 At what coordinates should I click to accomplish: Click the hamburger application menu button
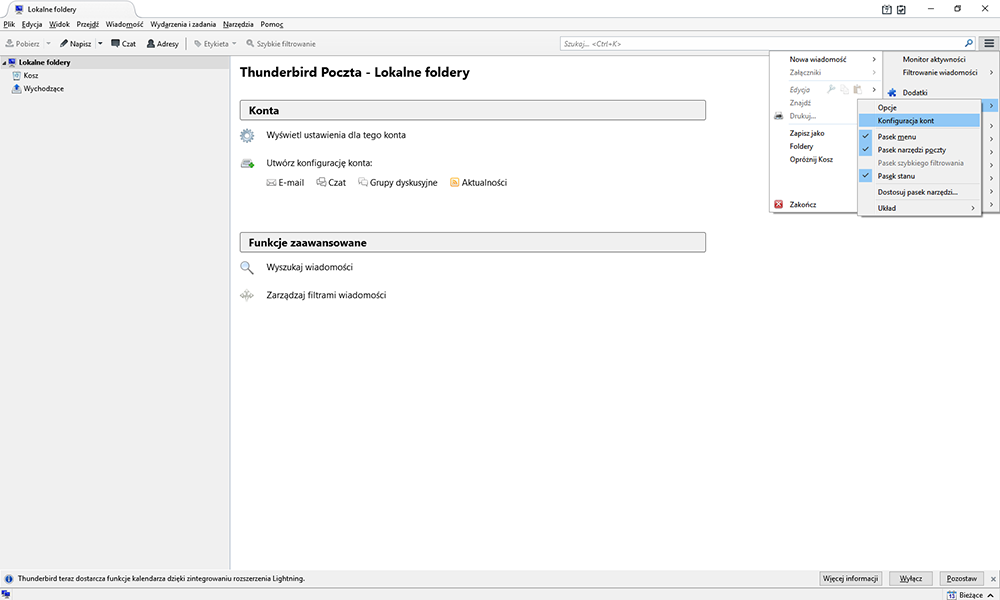pyautogui.click(x=989, y=43)
